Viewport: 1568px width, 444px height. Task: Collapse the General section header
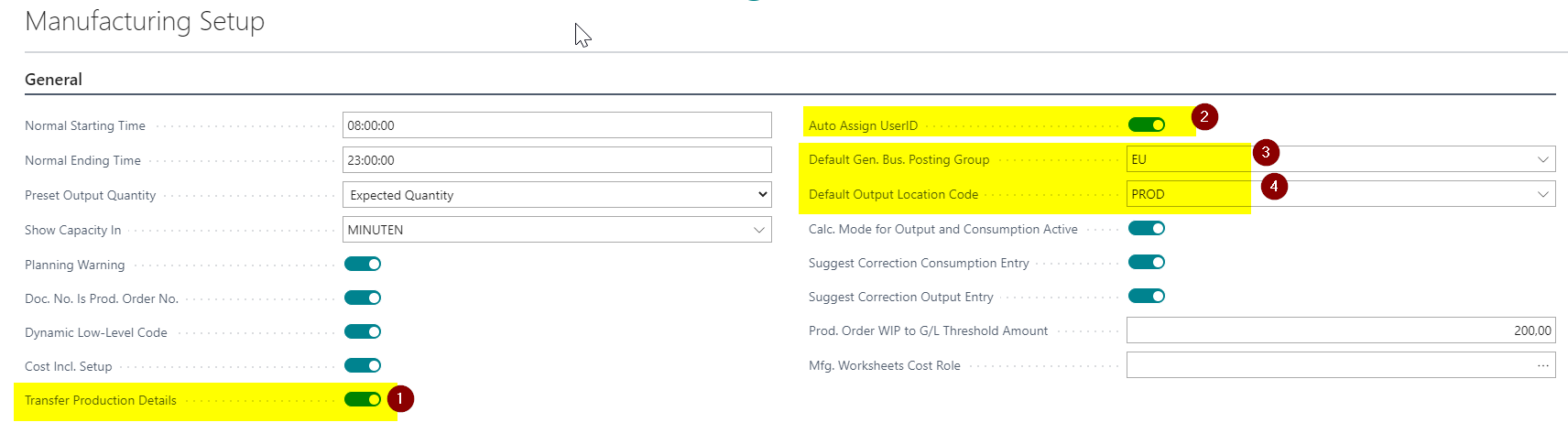(53, 80)
